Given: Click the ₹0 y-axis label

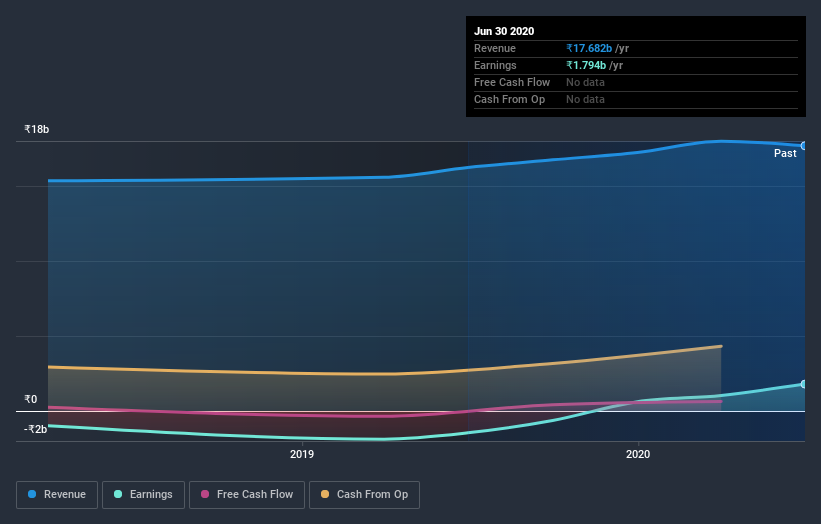Looking at the screenshot, I should coord(30,399).
